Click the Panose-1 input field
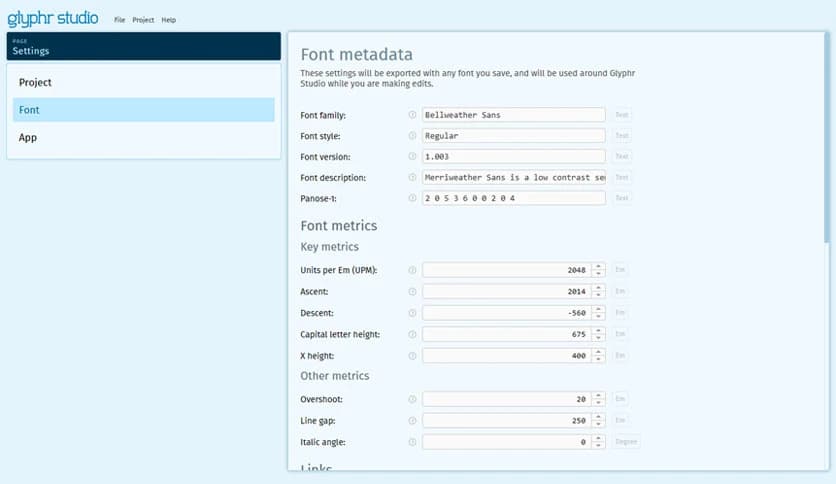 click(x=513, y=198)
